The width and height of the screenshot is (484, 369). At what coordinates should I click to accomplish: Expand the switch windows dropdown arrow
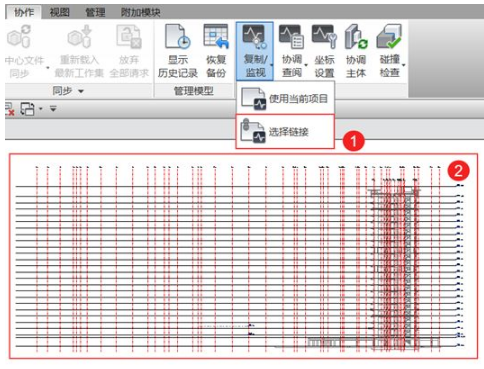tap(40, 109)
